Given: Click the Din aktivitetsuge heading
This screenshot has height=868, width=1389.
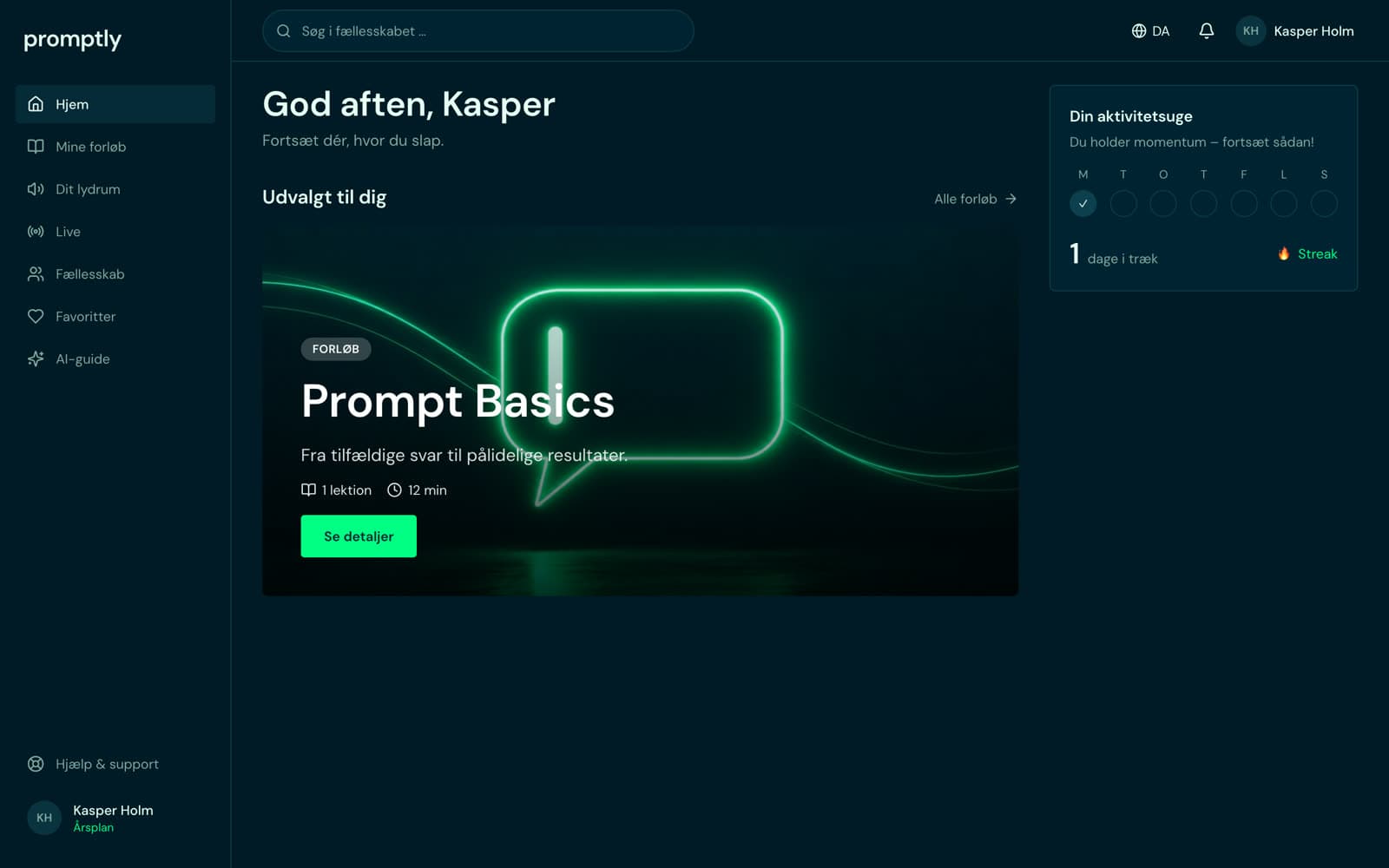Looking at the screenshot, I should (x=1130, y=116).
